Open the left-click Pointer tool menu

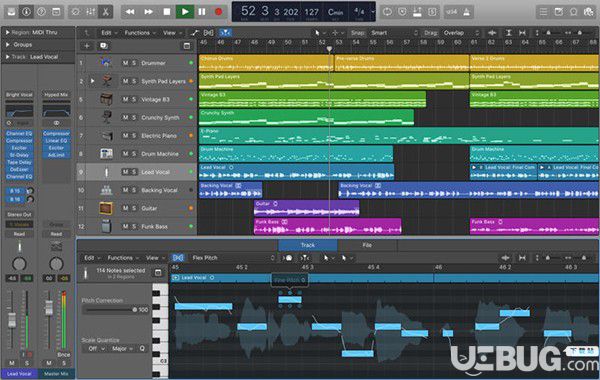(x=320, y=33)
